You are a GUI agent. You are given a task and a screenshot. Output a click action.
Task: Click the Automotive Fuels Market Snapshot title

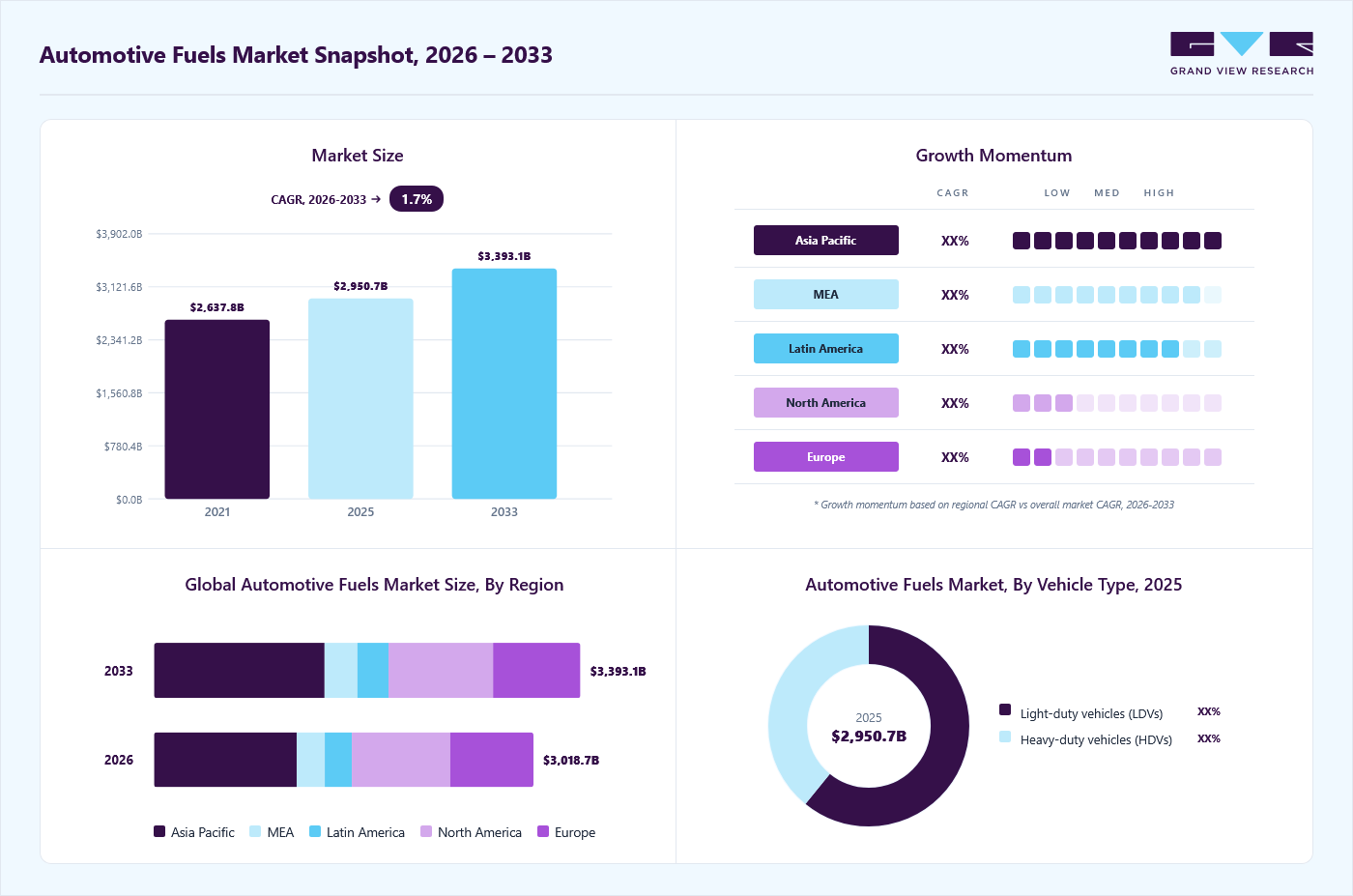(x=296, y=55)
